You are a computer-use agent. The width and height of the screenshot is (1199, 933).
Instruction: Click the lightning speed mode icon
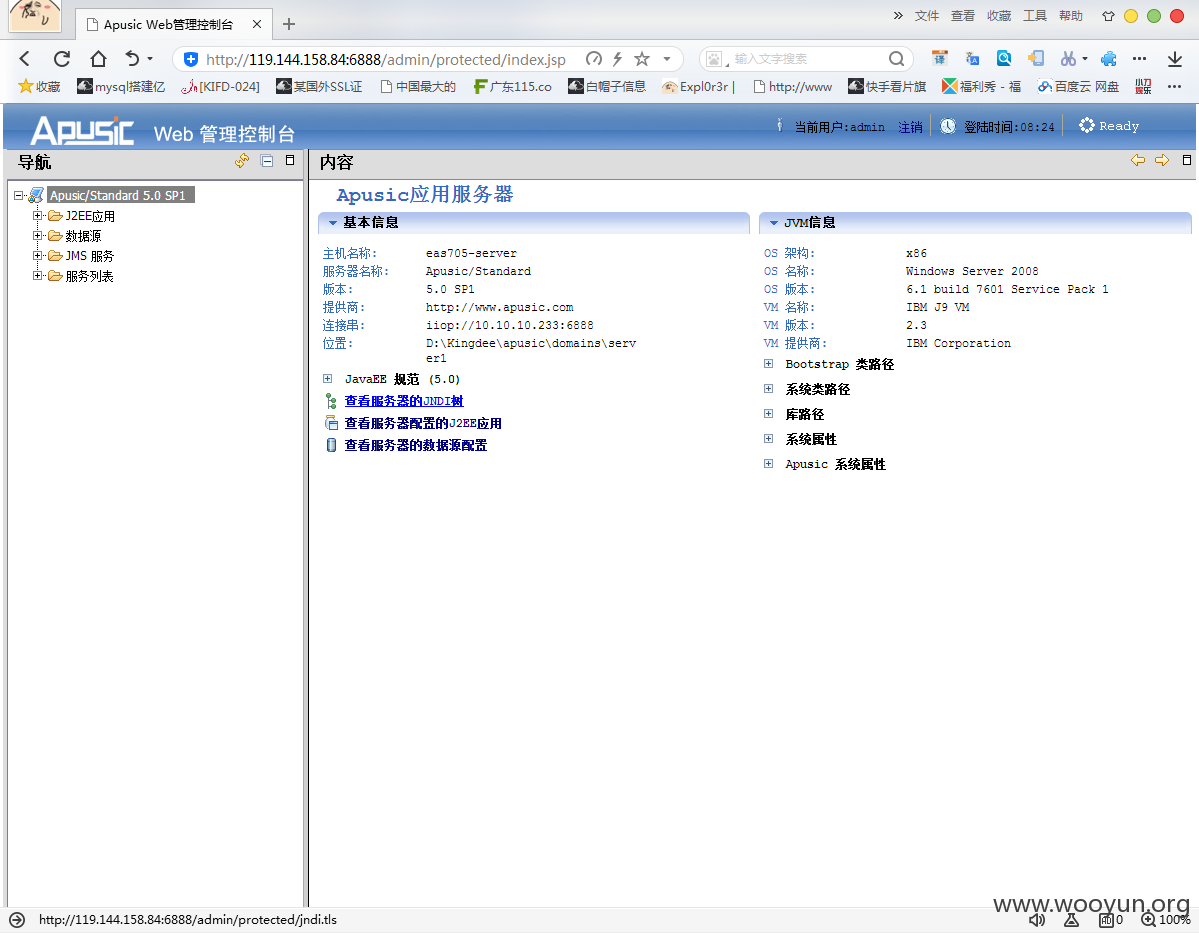(617, 59)
